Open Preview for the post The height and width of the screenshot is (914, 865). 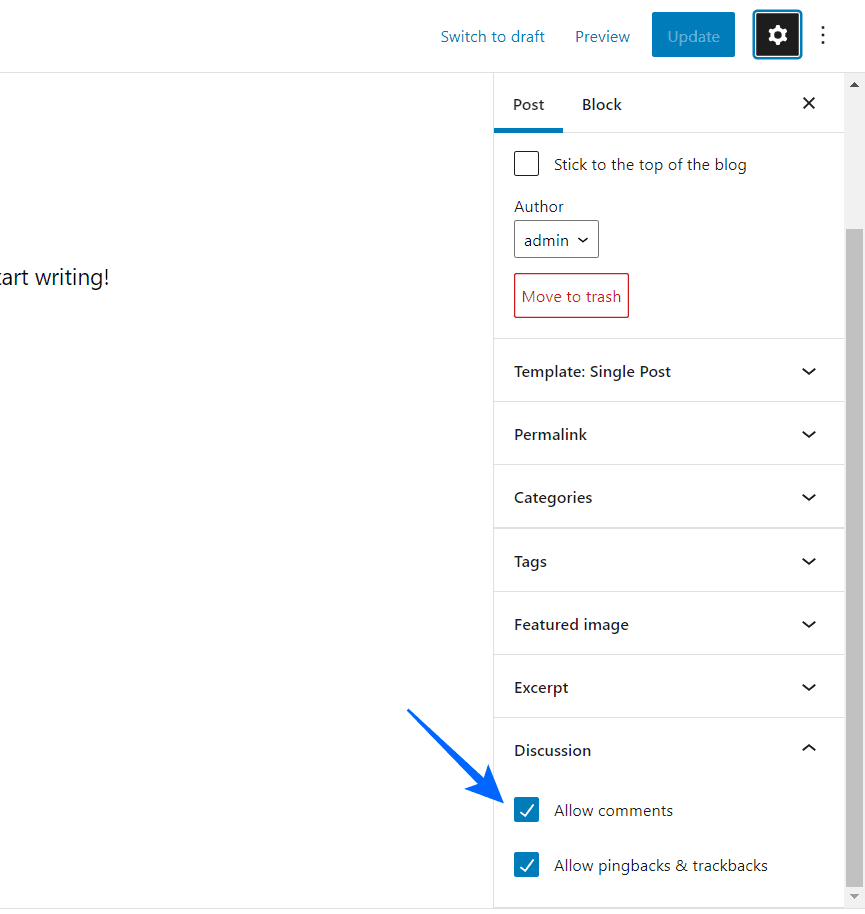602,36
